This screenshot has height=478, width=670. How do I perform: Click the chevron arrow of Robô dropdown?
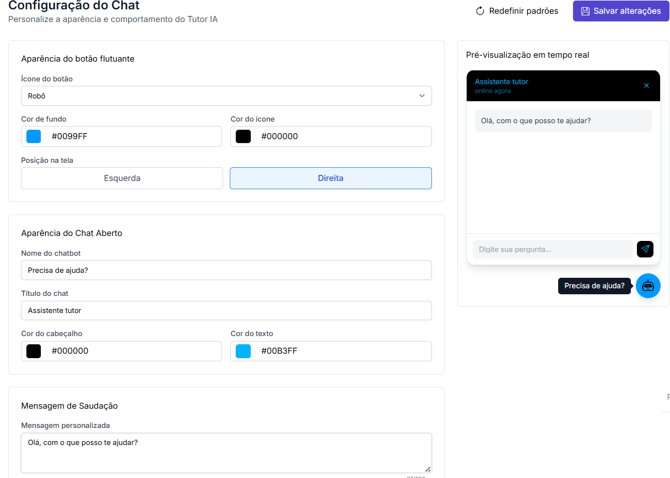pos(421,96)
